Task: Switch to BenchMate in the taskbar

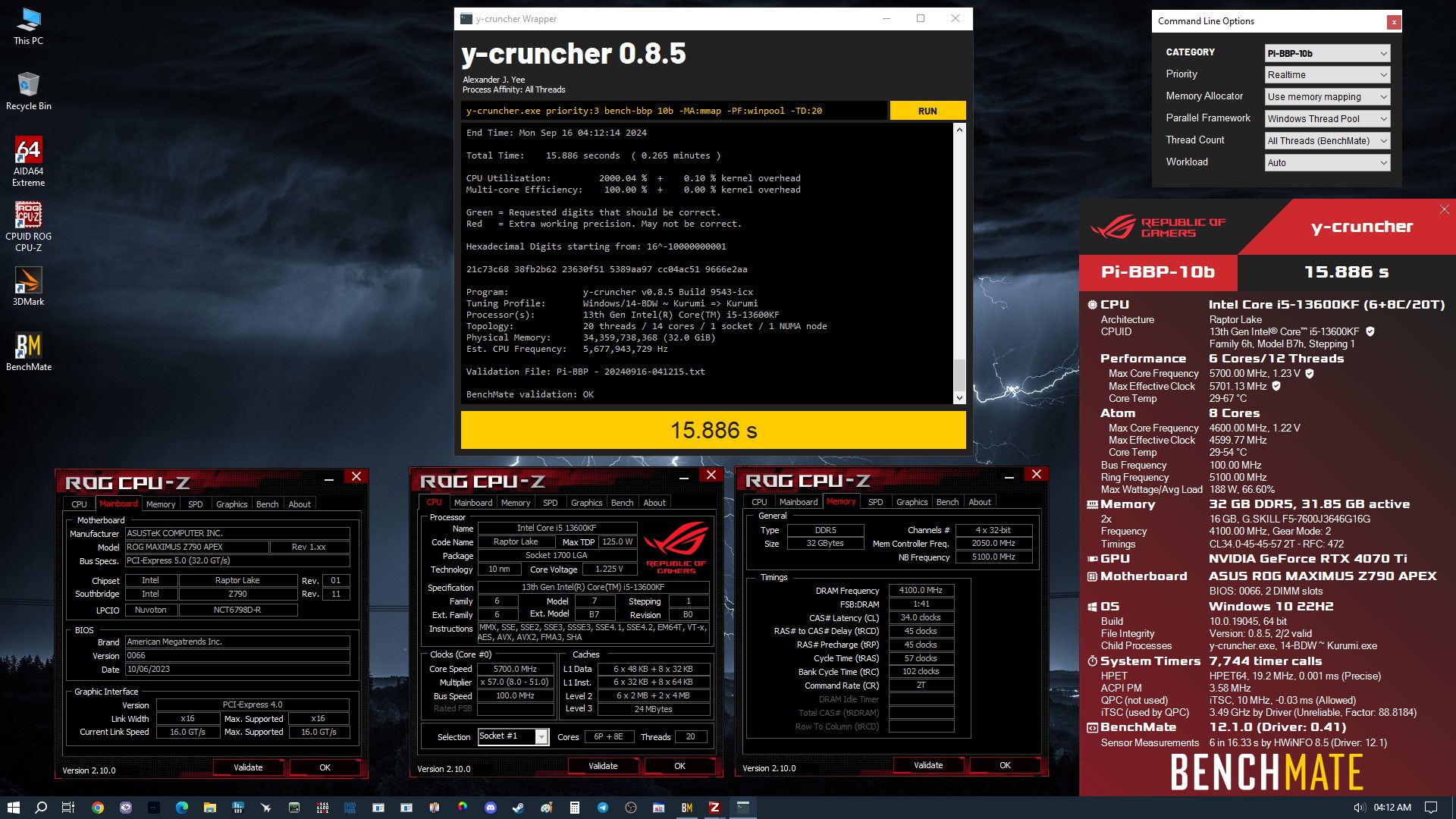Action: pos(687,808)
